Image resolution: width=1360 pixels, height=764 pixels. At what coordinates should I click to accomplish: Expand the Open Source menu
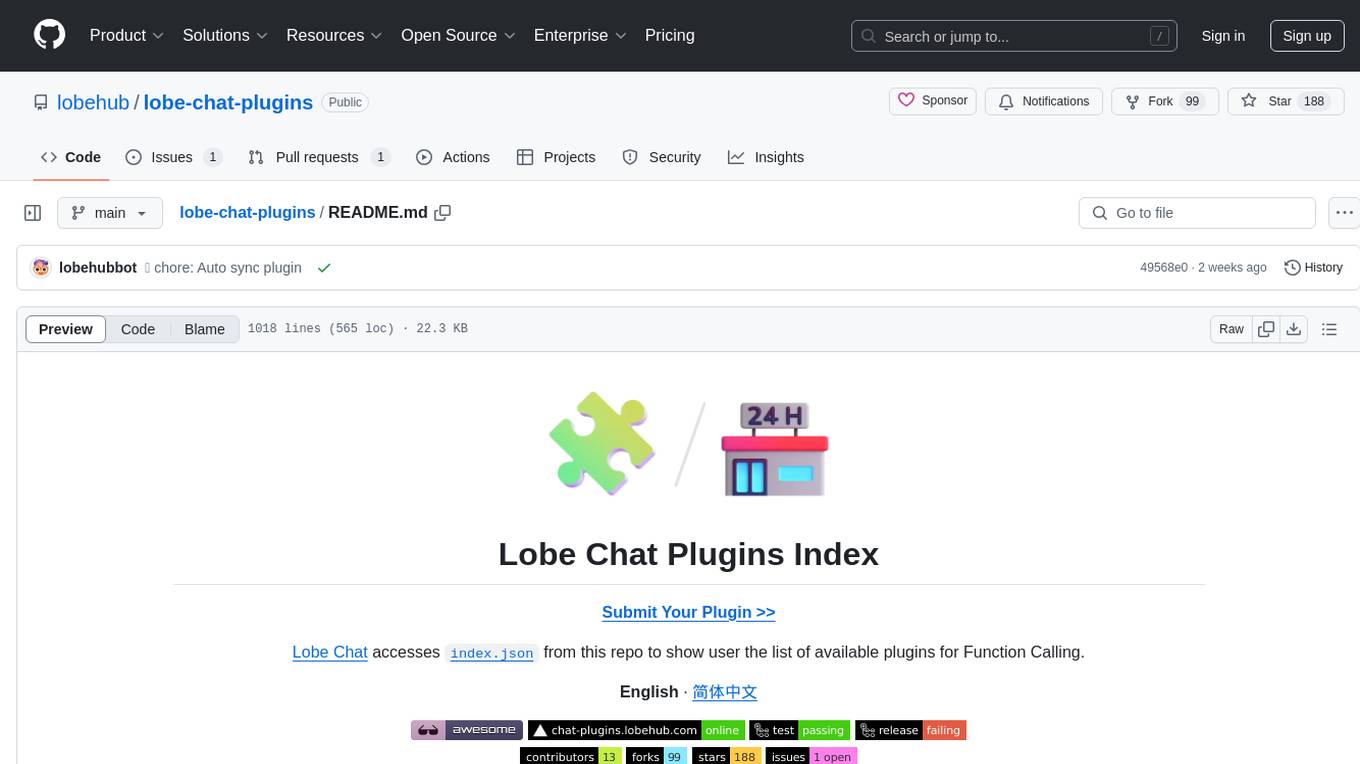tap(458, 35)
